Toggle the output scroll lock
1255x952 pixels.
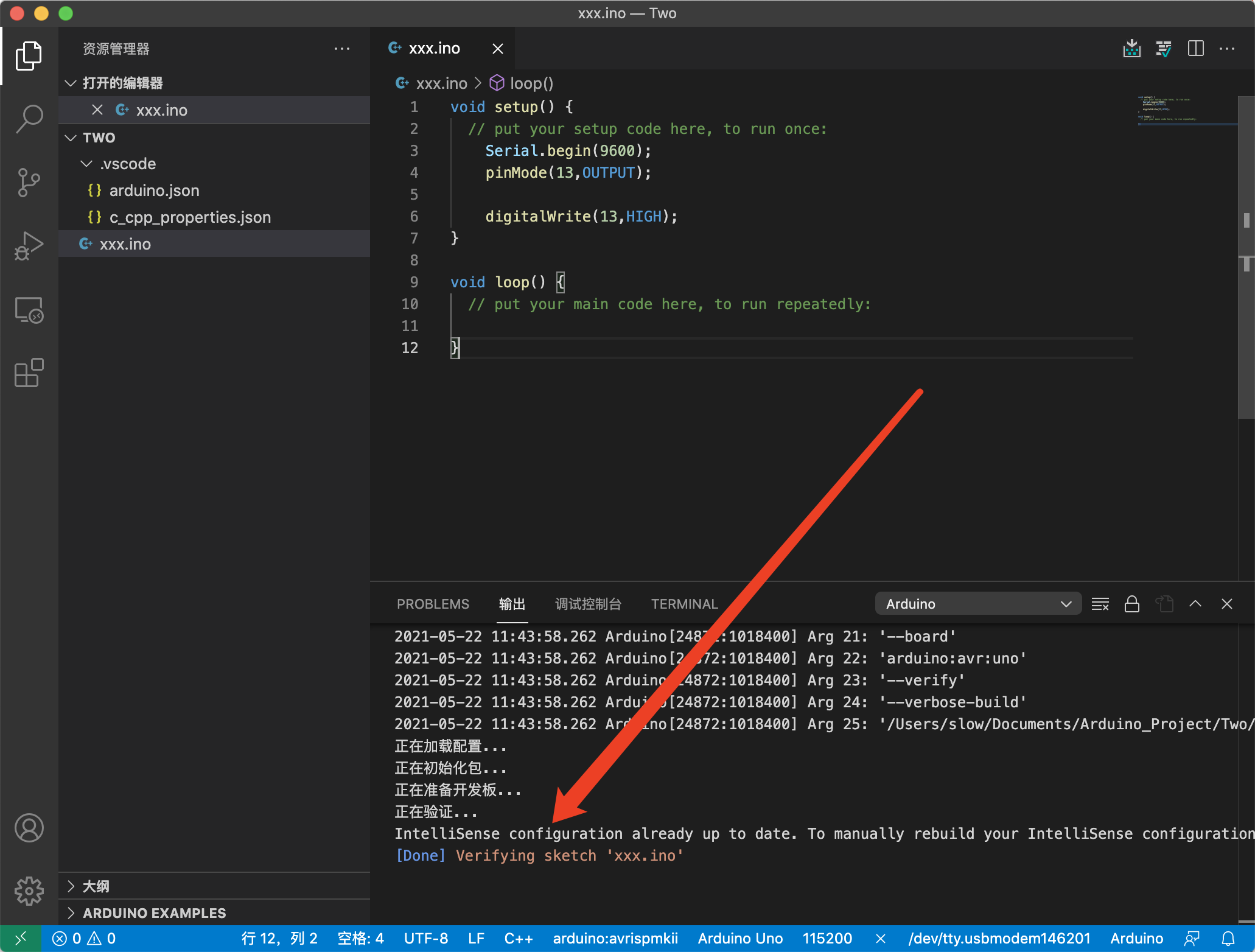(1131, 604)
